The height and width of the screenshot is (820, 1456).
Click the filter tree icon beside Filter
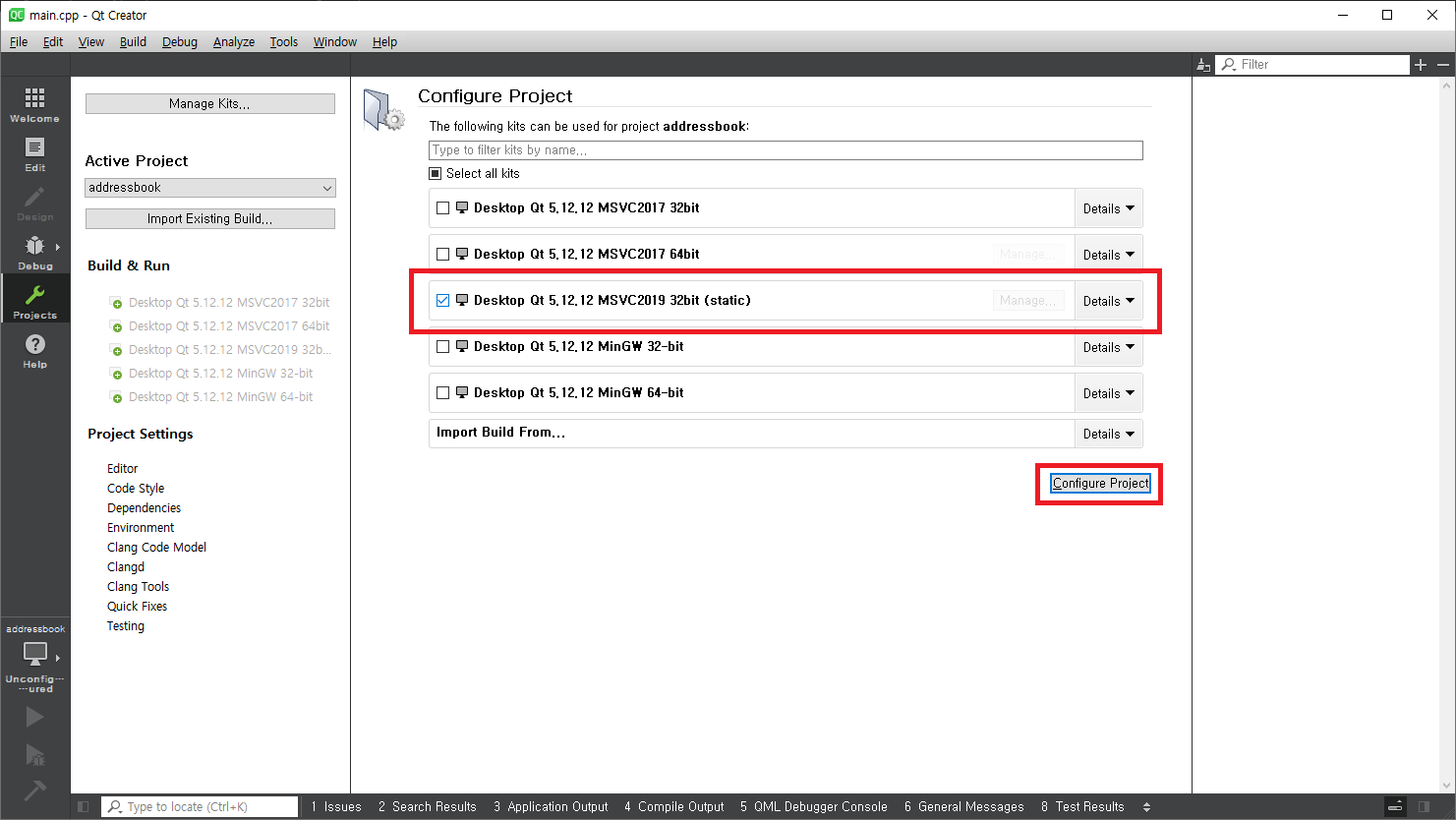(1203, 65)
